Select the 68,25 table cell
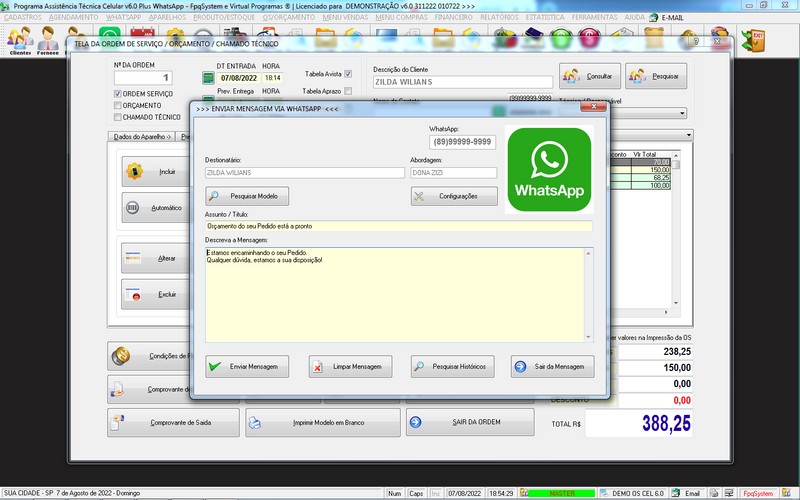800x500 pixels. pos(651,178)
